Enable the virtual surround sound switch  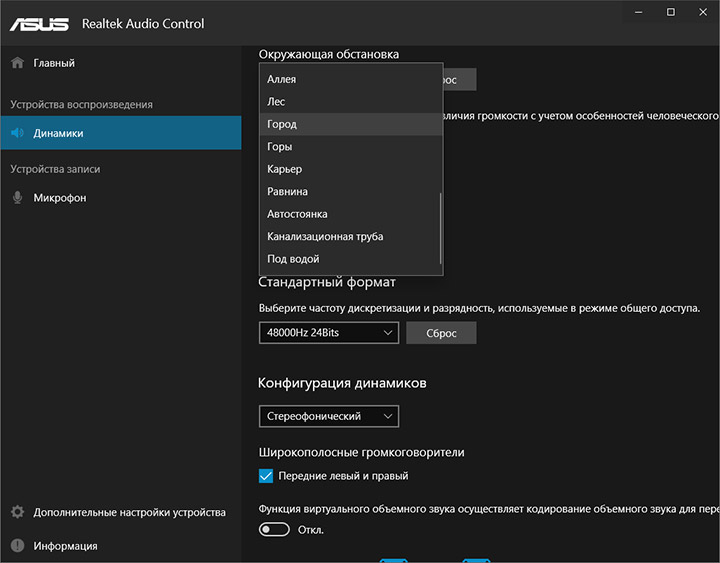274,529
